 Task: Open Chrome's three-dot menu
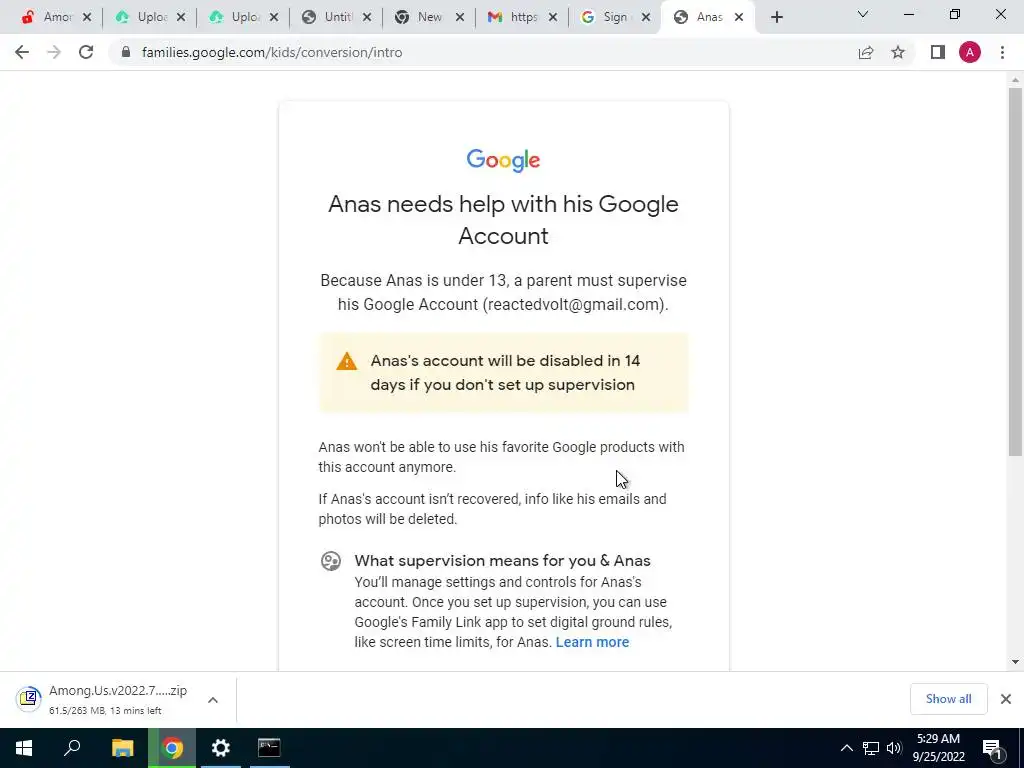click(x=1002, y=52)
